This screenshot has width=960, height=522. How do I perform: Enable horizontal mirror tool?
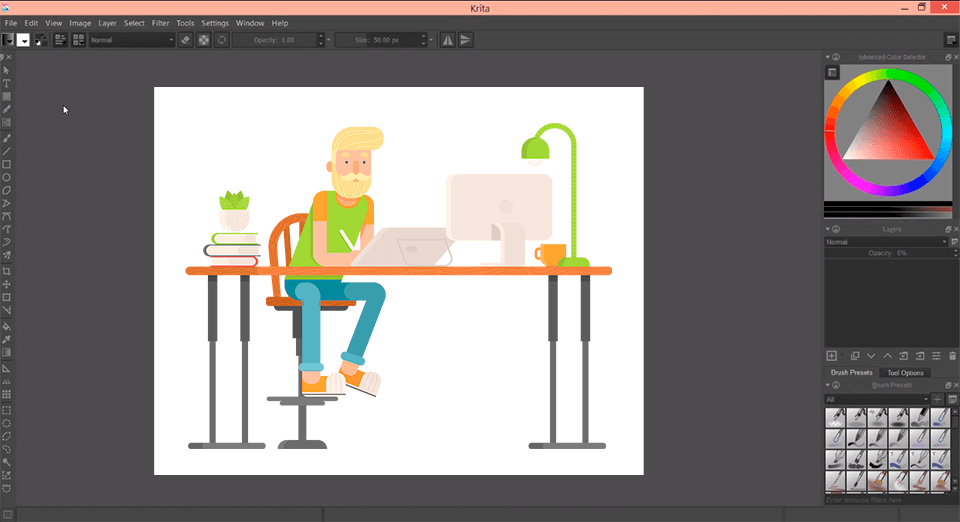click(447, 40)
